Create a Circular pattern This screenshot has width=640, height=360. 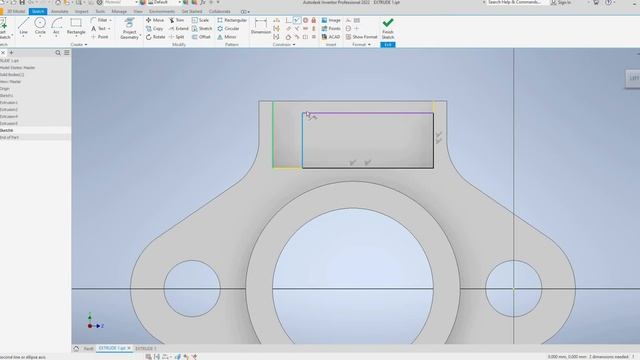tap(228, 29)
